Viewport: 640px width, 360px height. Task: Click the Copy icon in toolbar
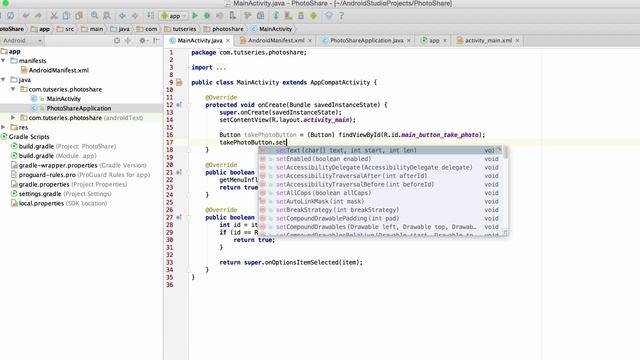tap(66, 16)
